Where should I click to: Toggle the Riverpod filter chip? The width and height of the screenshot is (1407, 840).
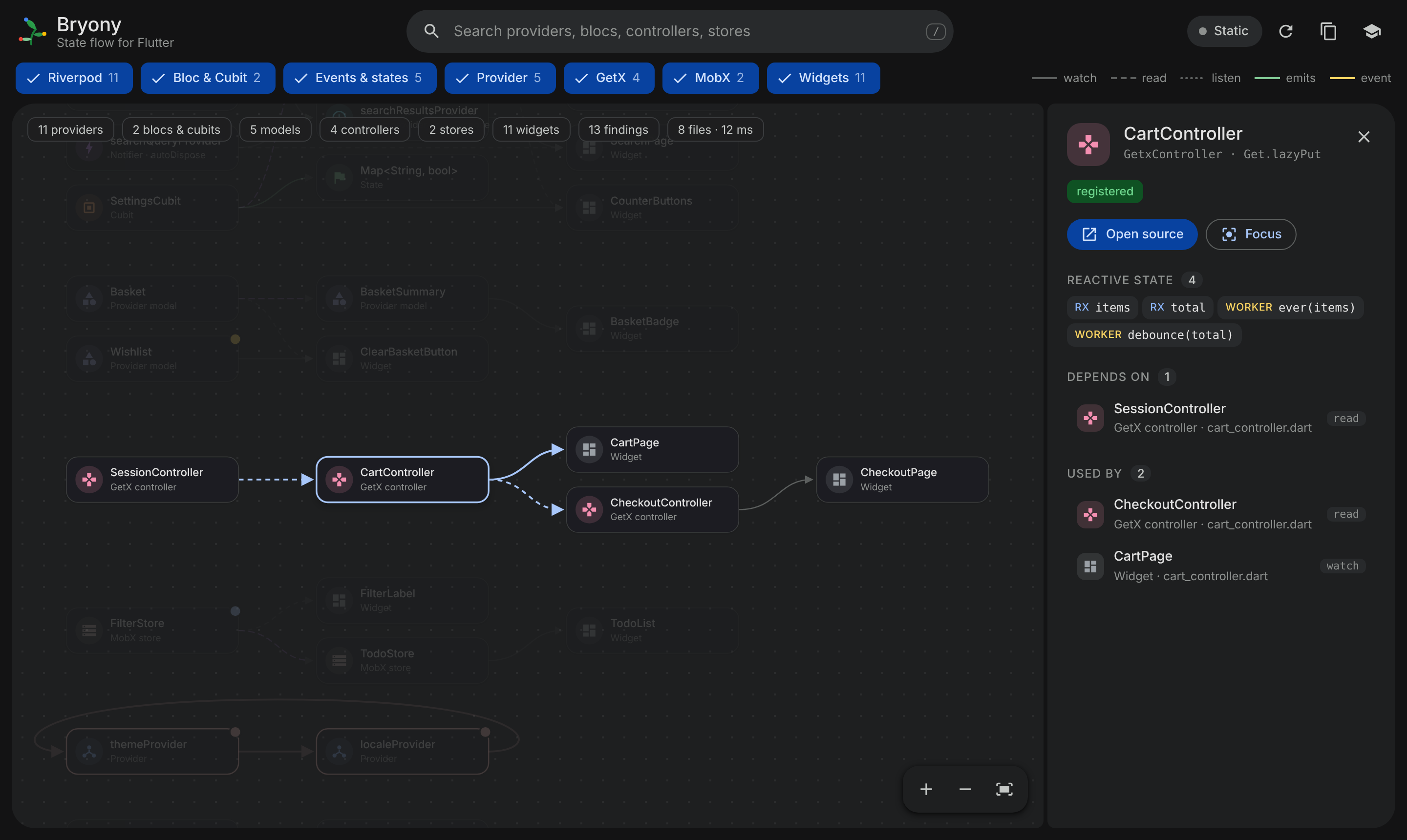(x=74, y=78)
